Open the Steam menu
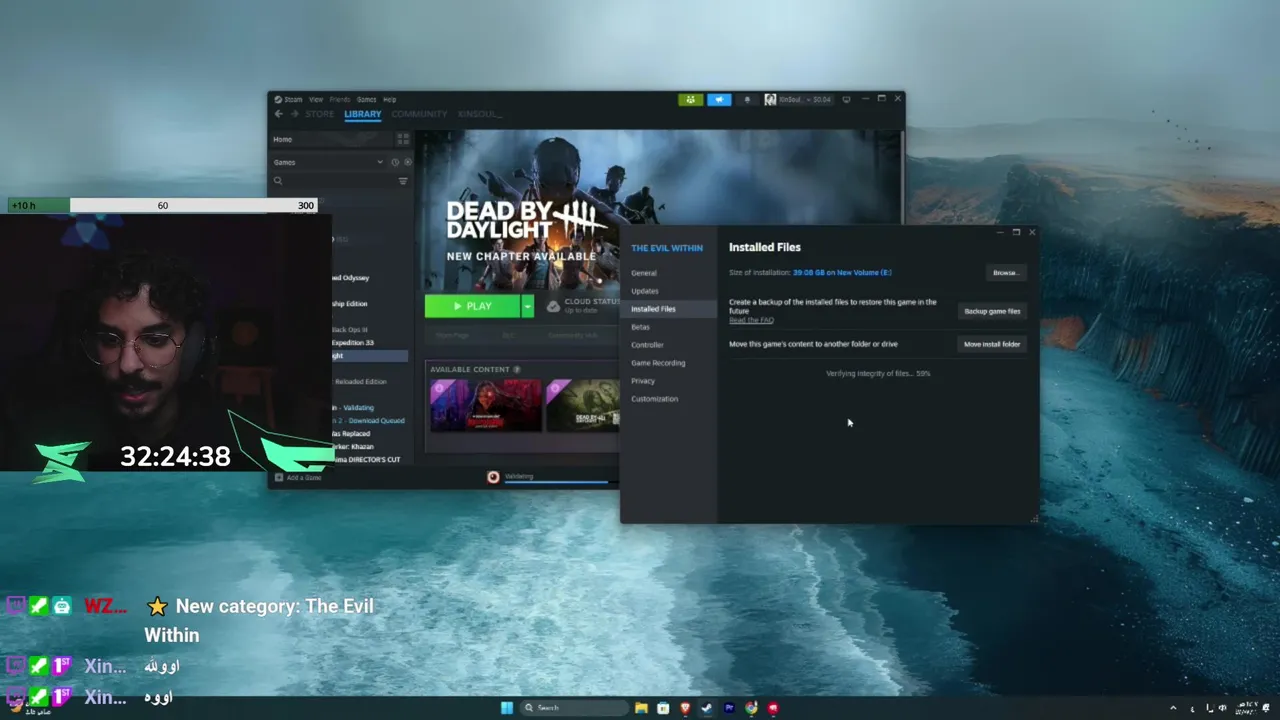 pos(293,99)
